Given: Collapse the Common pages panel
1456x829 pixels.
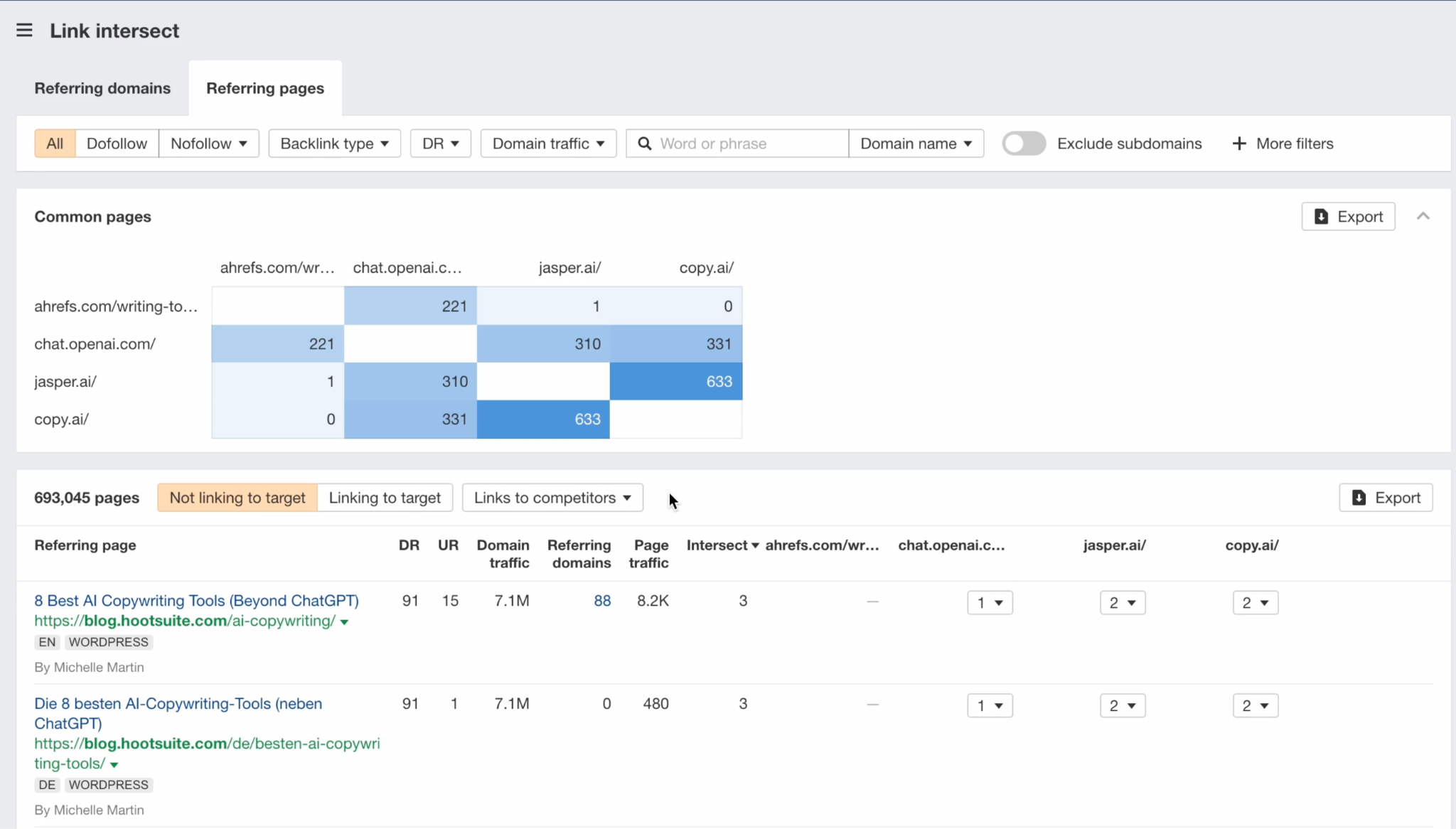Looking at the screenshot, I should [x=1423, y=216].
